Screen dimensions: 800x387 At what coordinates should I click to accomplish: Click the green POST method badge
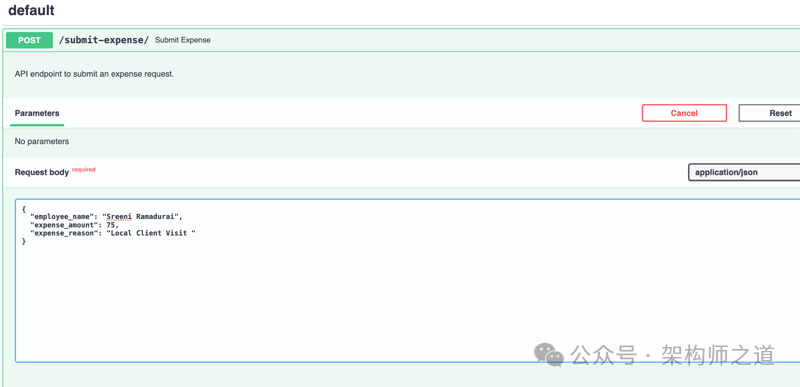[x=30, y=40]
